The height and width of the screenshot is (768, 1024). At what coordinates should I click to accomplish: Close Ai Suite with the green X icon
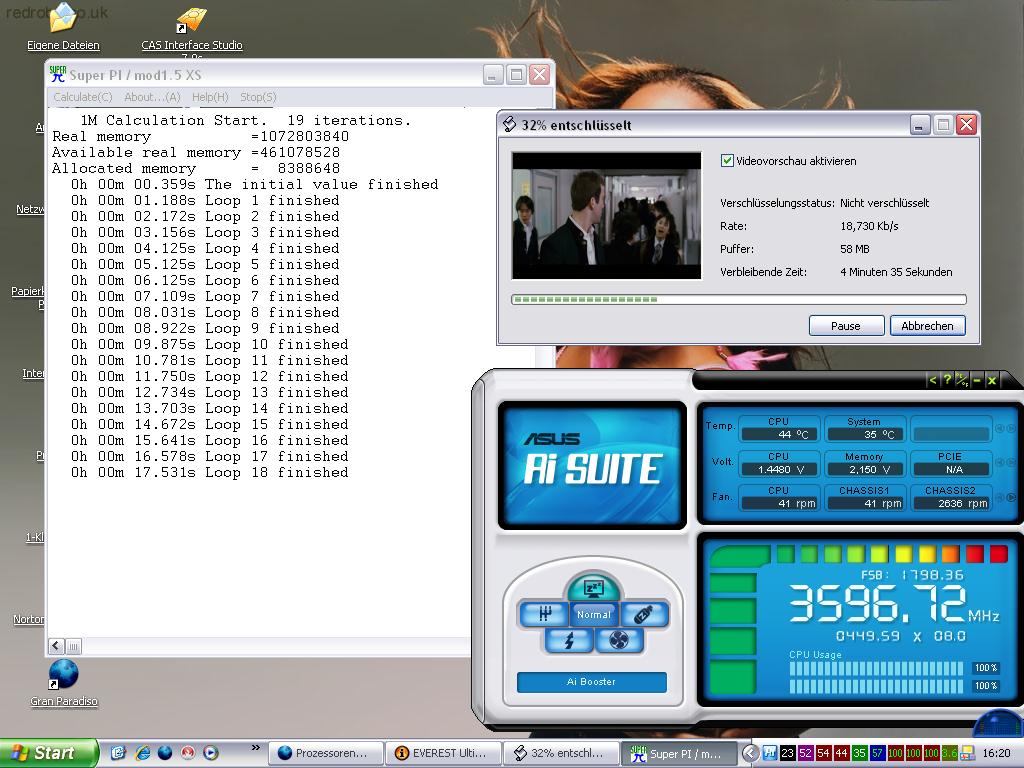(x=992, y=380)
